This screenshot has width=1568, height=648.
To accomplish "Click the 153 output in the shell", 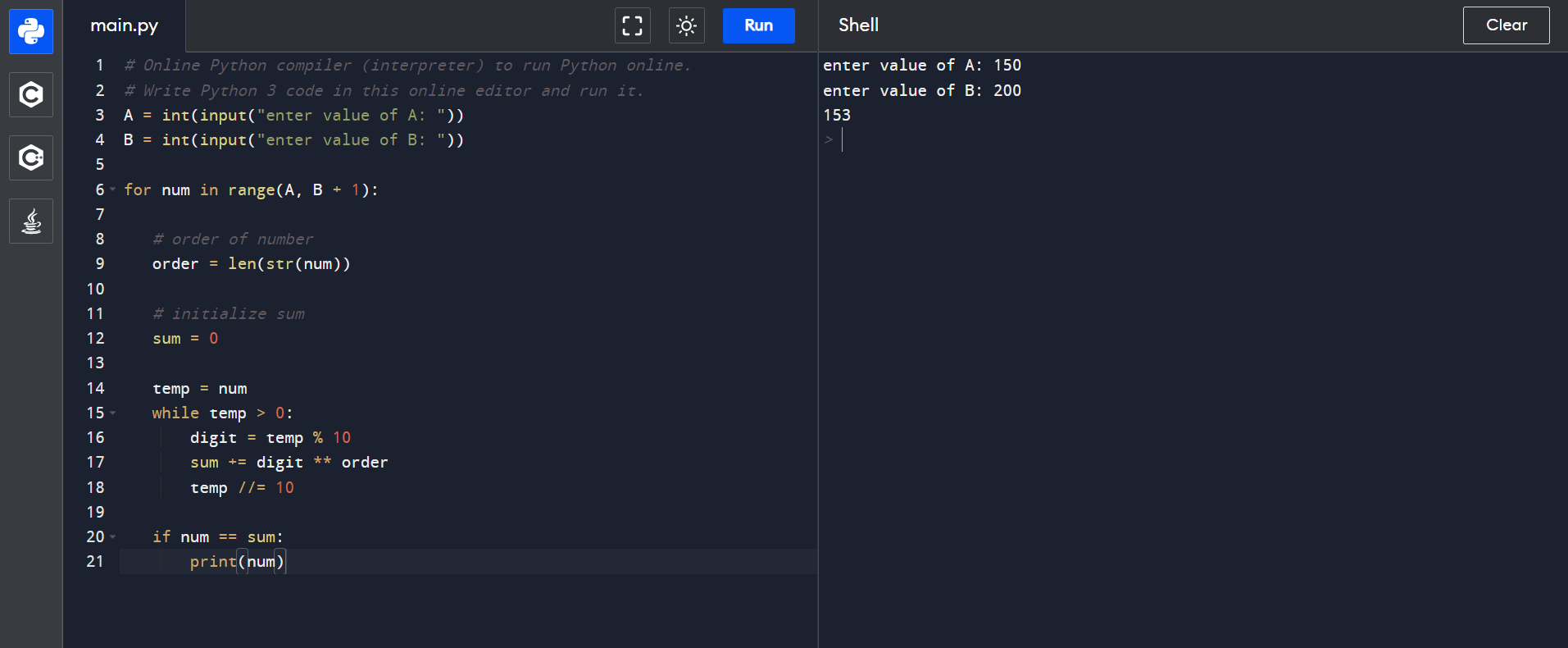I will tap(837, 116).
